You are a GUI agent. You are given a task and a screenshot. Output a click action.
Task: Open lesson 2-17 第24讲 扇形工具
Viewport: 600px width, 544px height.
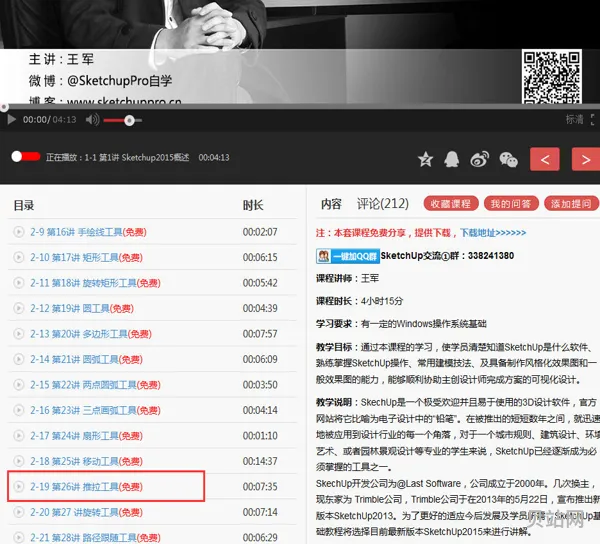click(86, 436)
